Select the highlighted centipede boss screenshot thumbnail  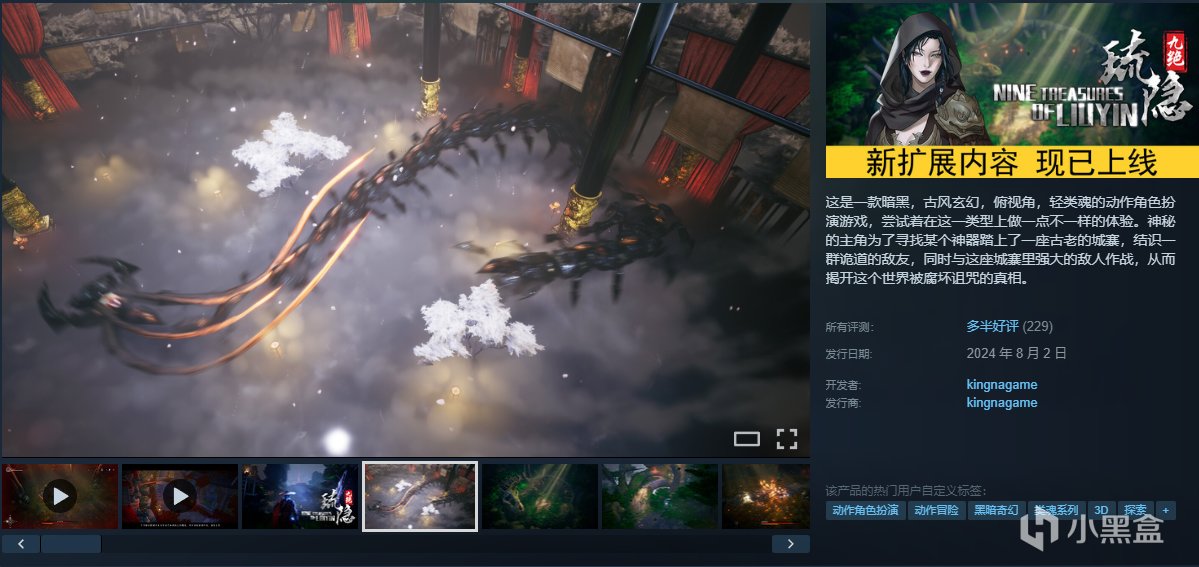click(420, 496)
